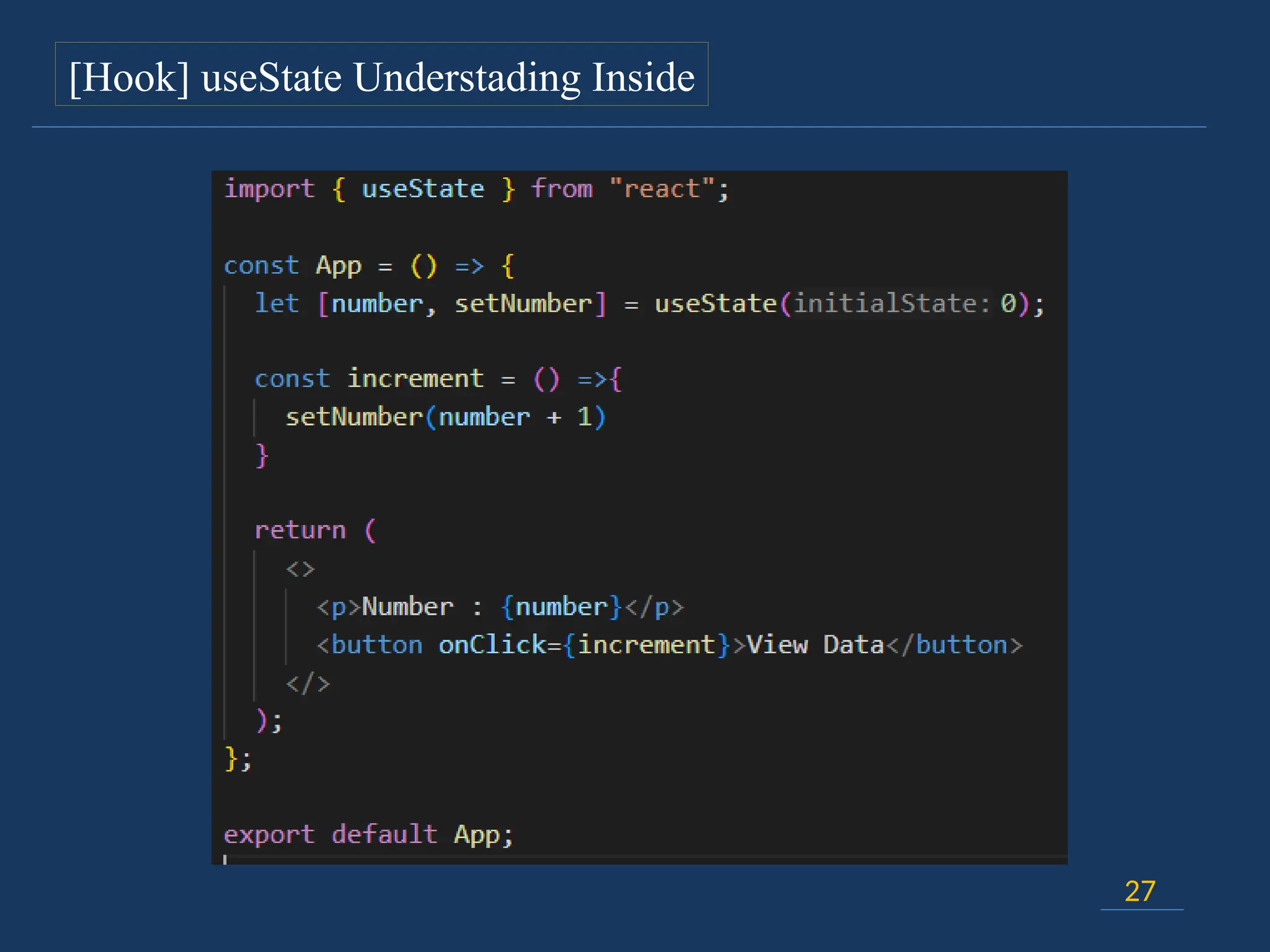Click the word import in code
The height and width of the screenshot is (952, 1270).
[x=269, y=188]
